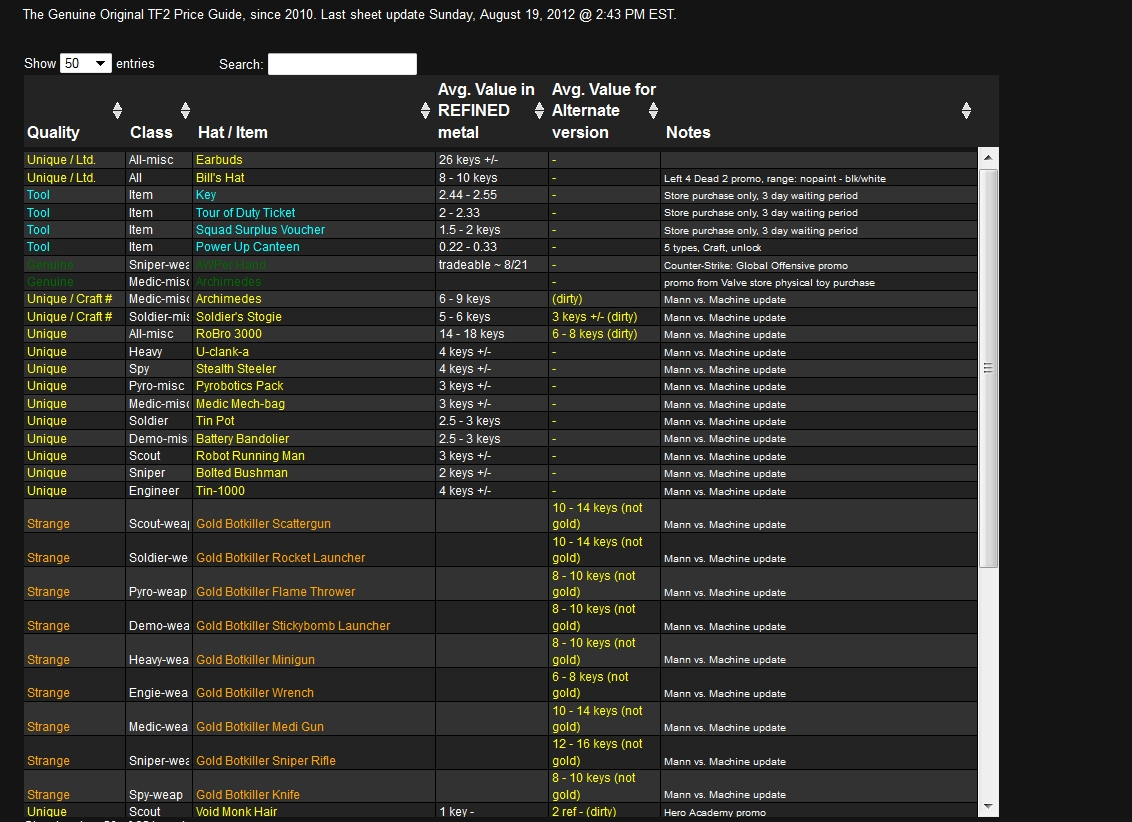
Task: Click the Search input box
Action: coord(342,64)
